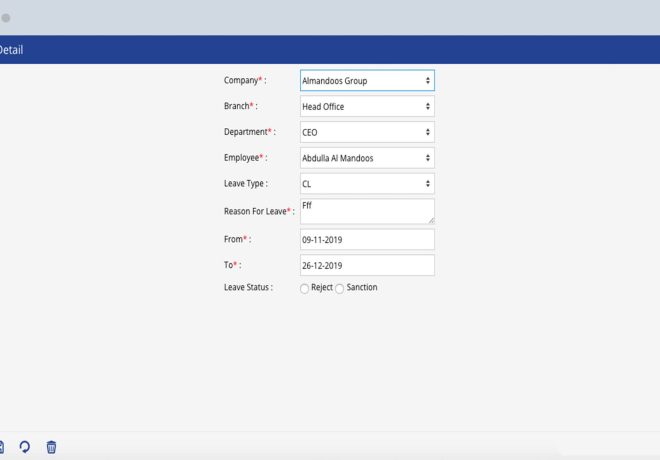The width and height of the screenshot is (660, 460).
Task: Click the Reason For Leave text area
Action: coord(365,211)
